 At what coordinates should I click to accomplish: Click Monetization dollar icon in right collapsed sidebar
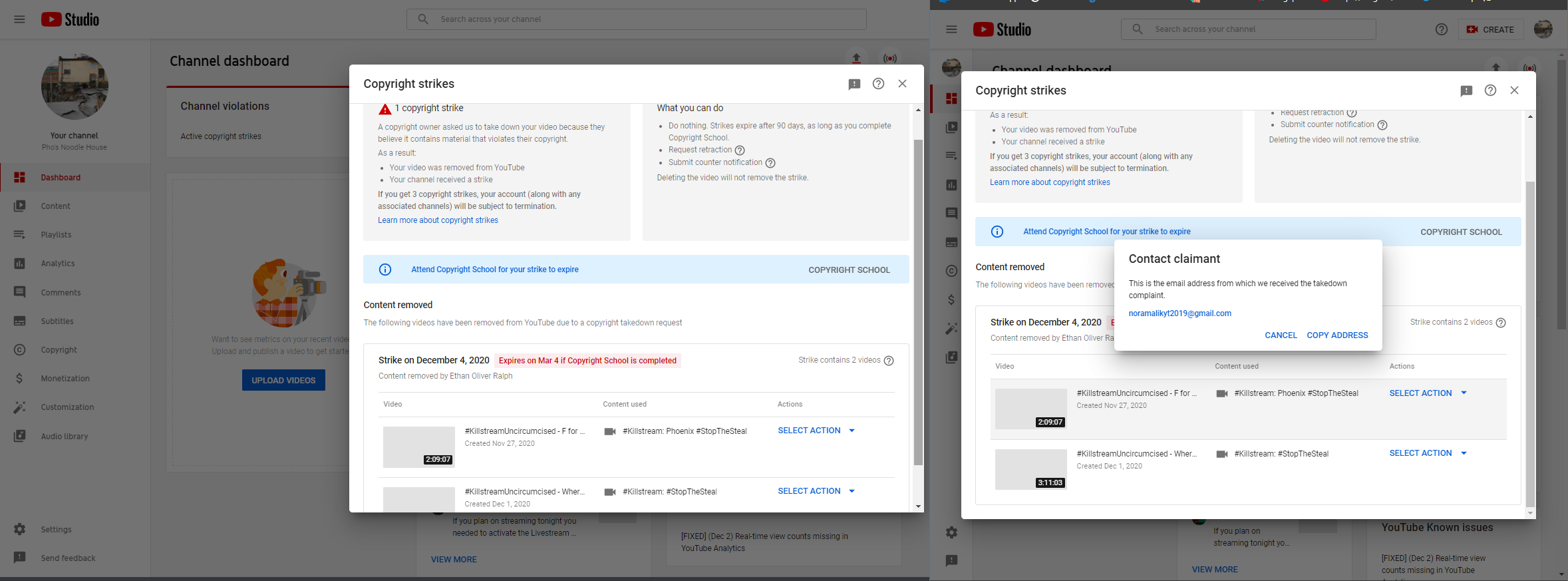tap(951, 299)
